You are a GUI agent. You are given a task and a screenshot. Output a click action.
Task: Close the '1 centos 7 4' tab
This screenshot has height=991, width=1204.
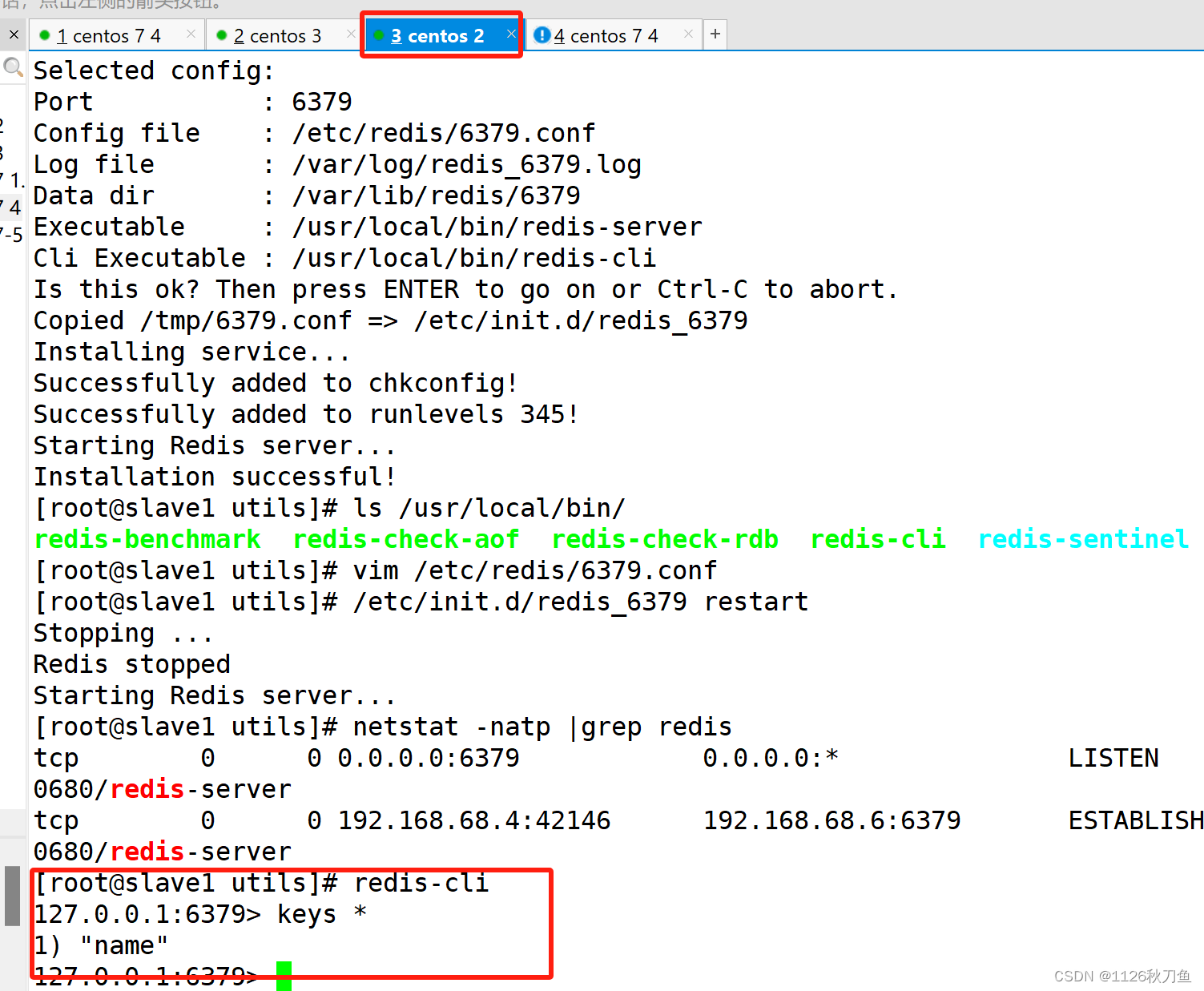tap(191, 34)
